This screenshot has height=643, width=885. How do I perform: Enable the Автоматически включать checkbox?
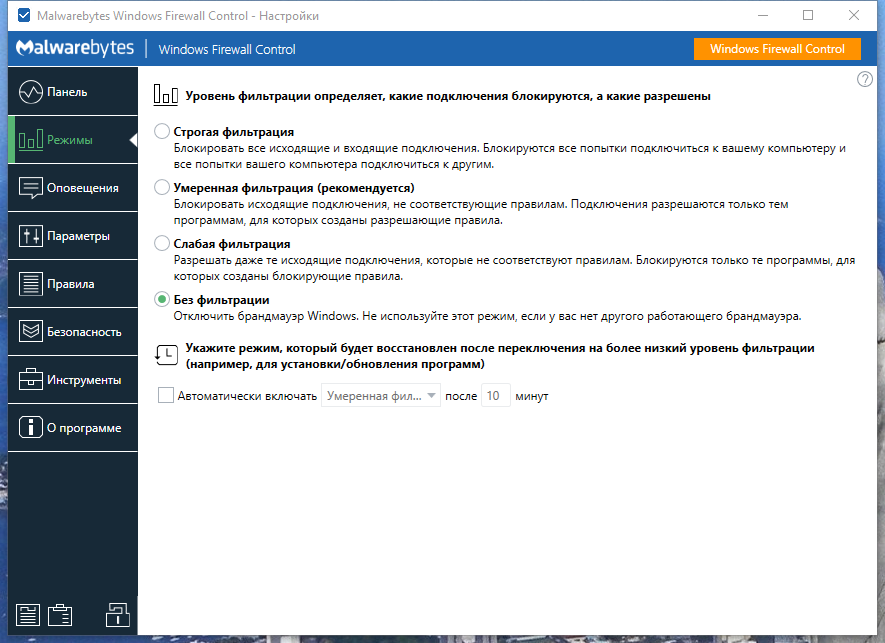pyautogui.click(x=166, y=395)
